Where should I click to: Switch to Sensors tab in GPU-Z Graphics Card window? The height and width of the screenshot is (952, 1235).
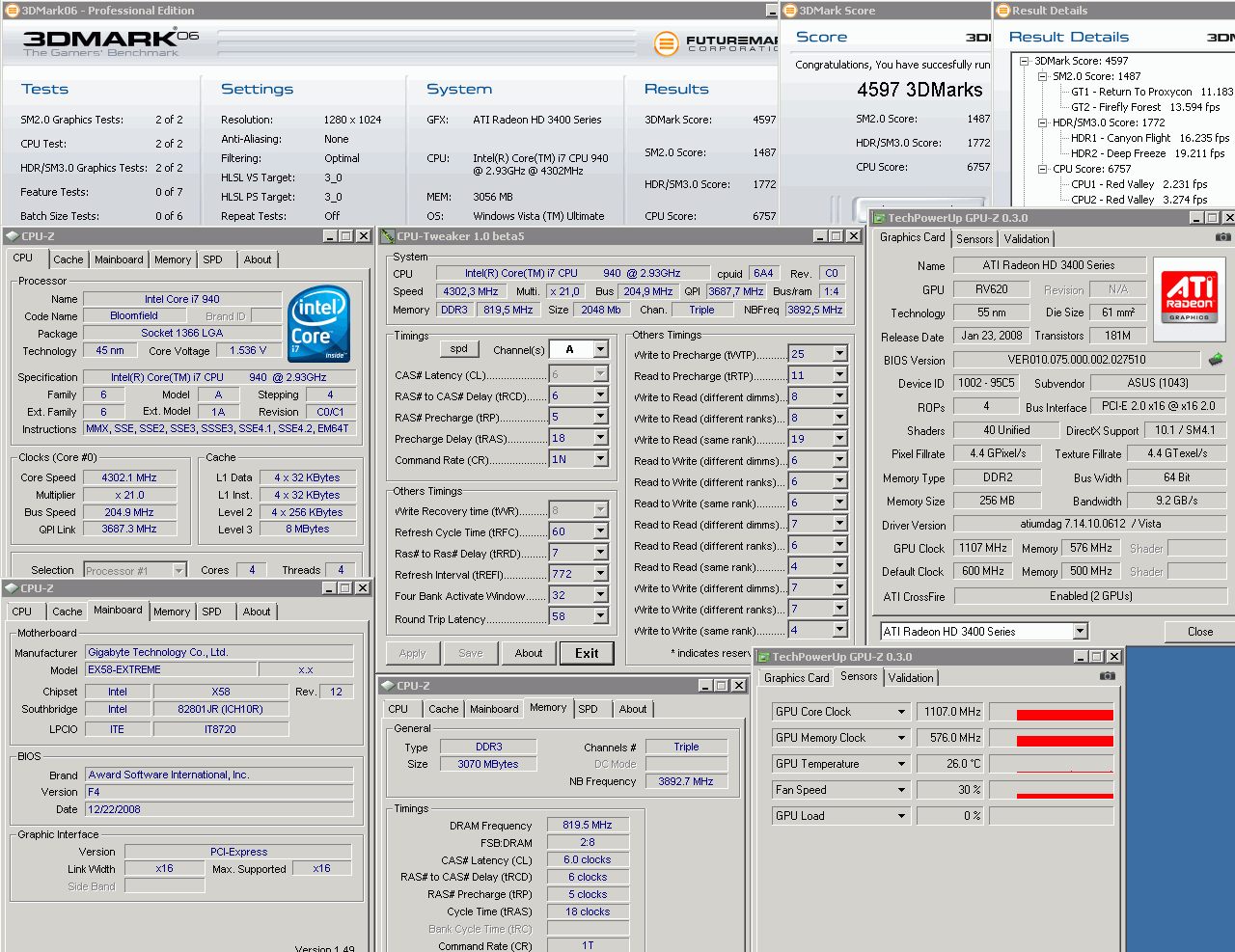(x=974, y=239)
